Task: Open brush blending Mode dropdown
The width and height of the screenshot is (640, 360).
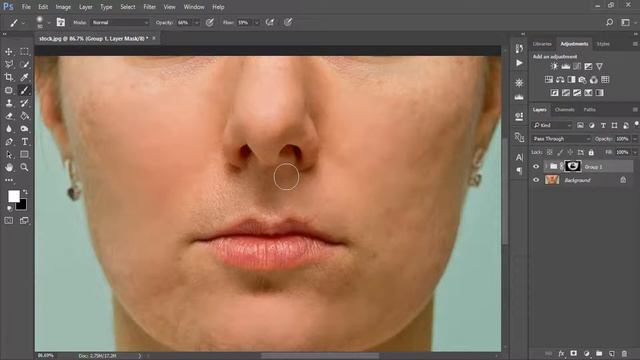Action: click(120, 22)
